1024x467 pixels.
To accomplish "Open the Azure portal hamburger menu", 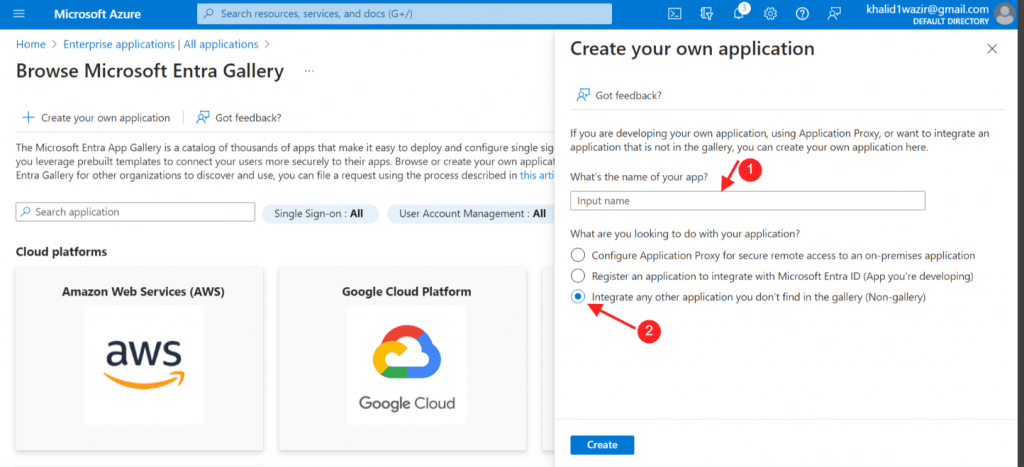I will click(x=18, y=14).
